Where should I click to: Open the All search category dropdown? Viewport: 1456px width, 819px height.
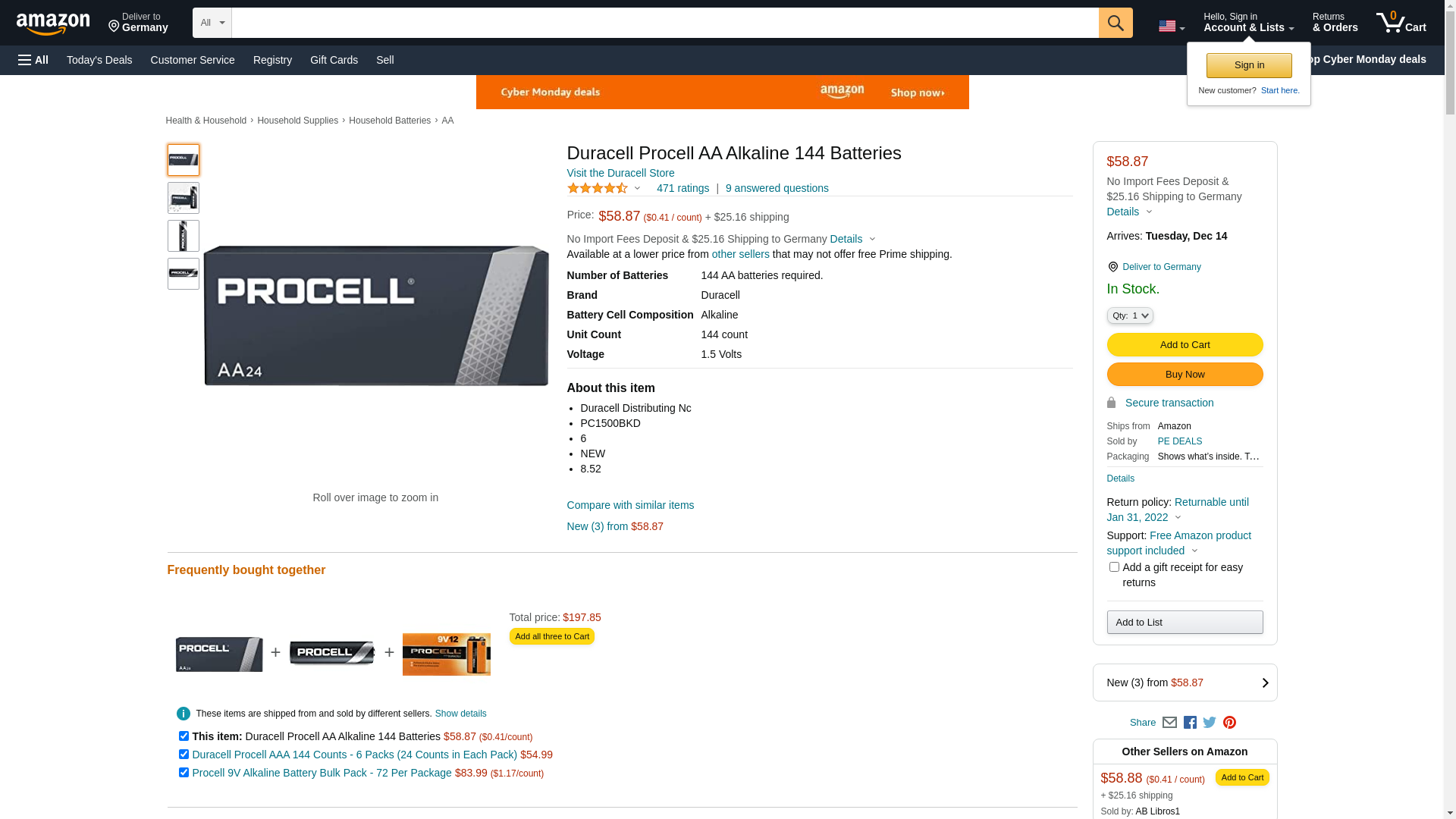[212, 23]
